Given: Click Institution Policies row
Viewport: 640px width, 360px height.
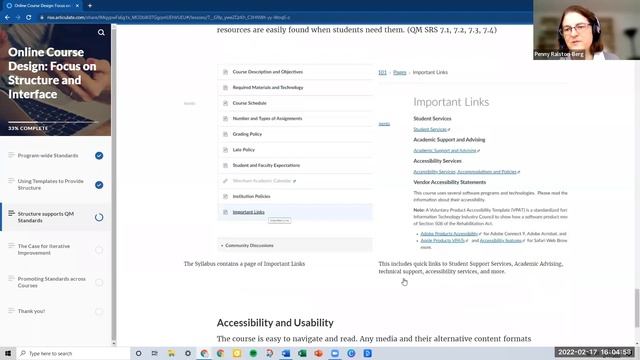Looking at the screenshot, I should point(295,196).
